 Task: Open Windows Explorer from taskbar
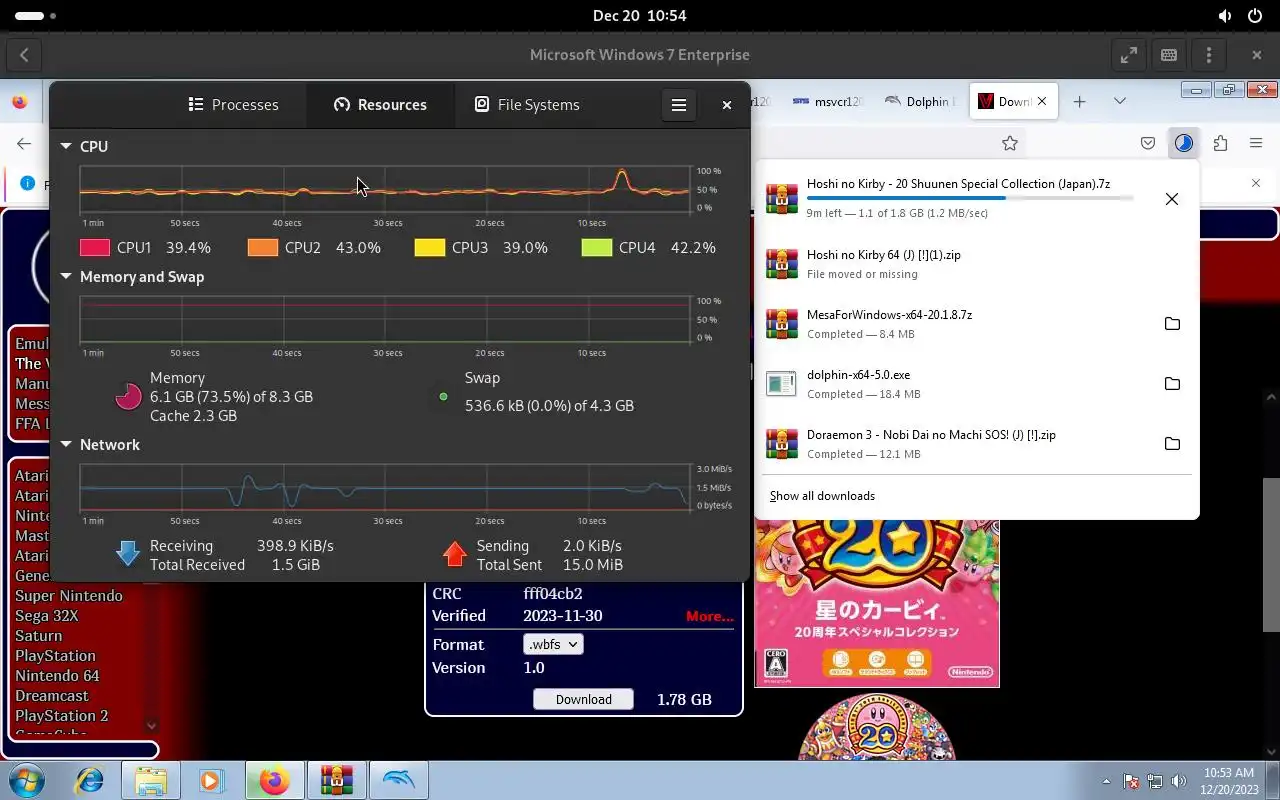click(x=151, y=780)
